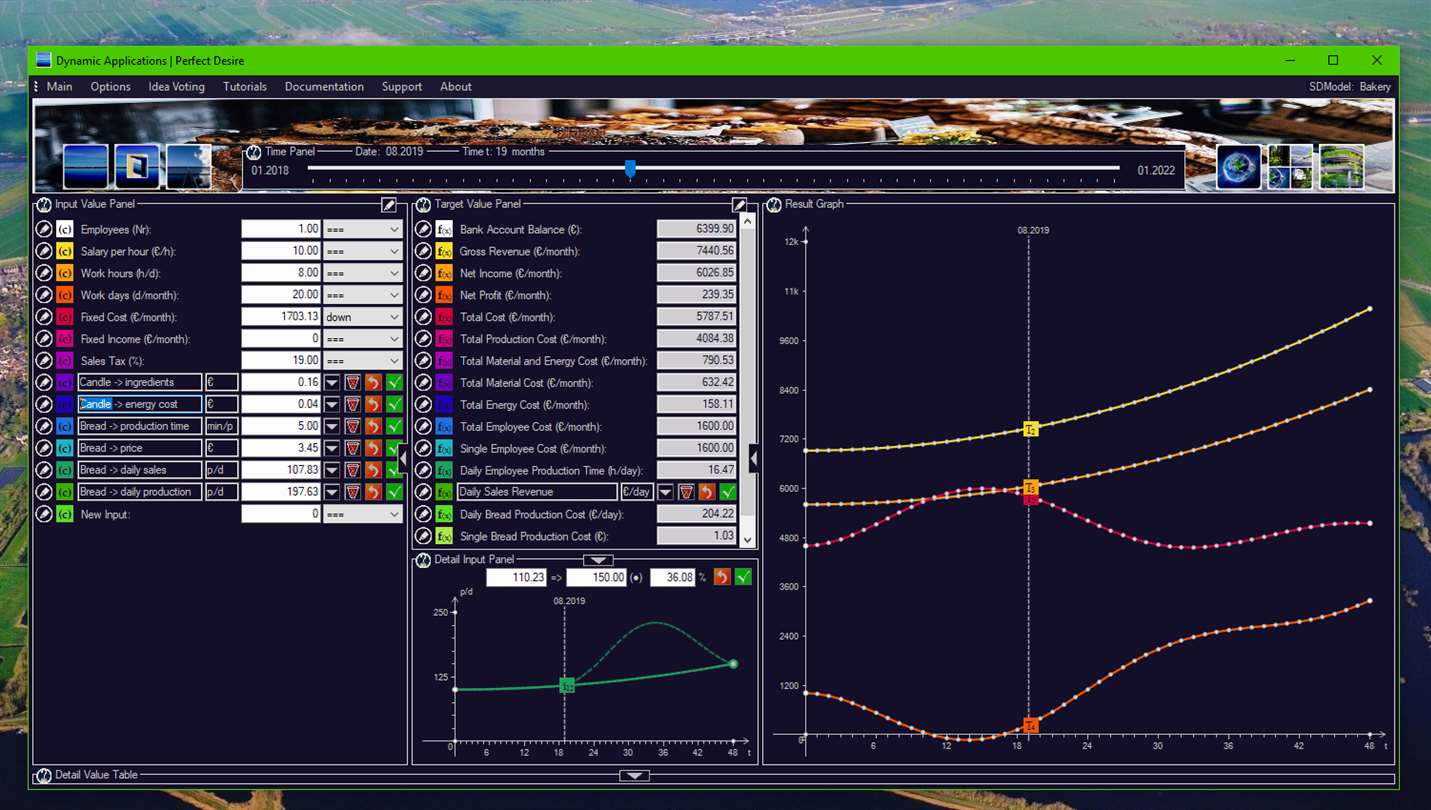Click the Sales Tax (%) value field
1431x810 pixels.
(281, 361)
